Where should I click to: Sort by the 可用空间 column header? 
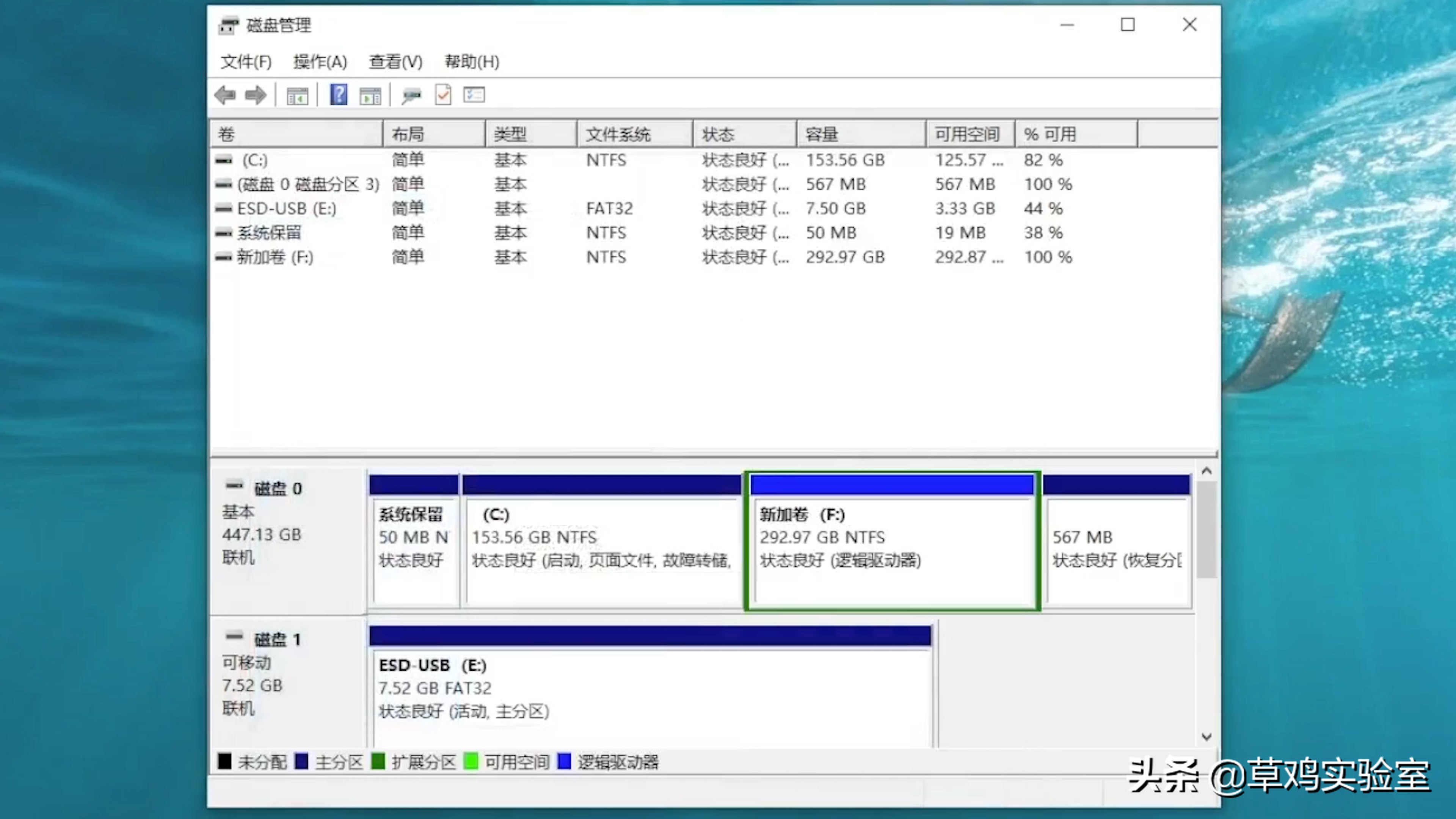tap(971, 135)
